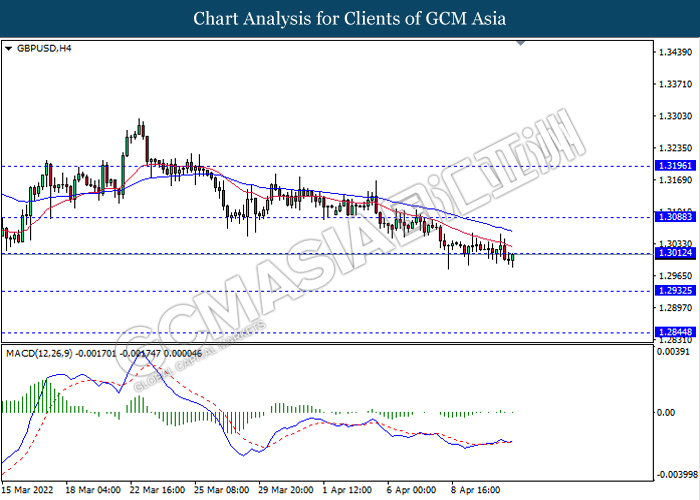The height and width of the screenshot is (500, 700).
Task: Click the 1.34390 price axis value
Action: (675, 52)
